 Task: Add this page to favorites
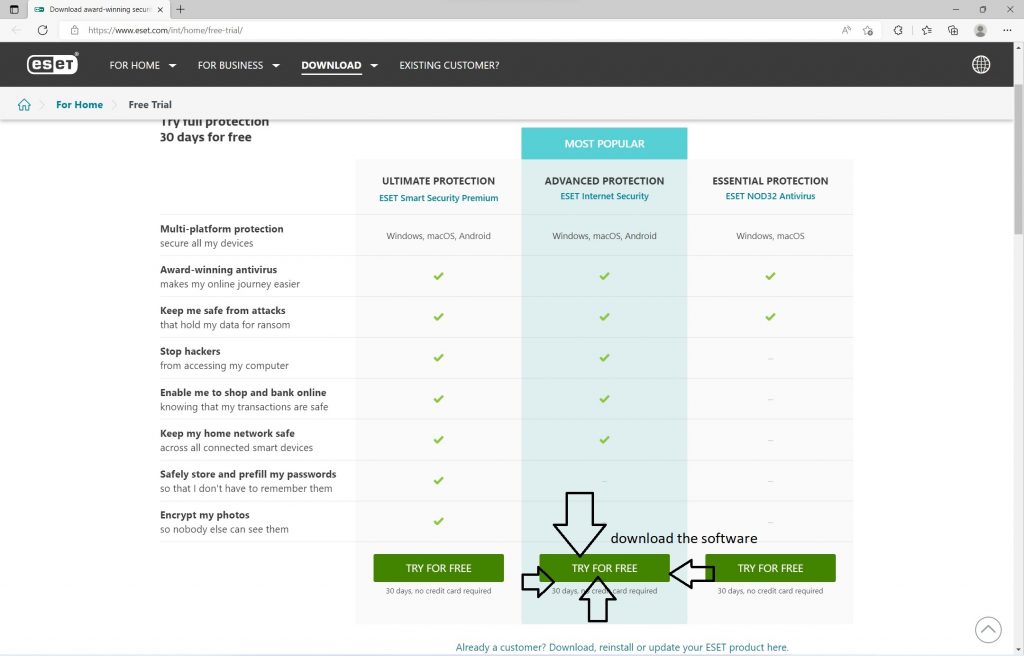tap(868, 30)
